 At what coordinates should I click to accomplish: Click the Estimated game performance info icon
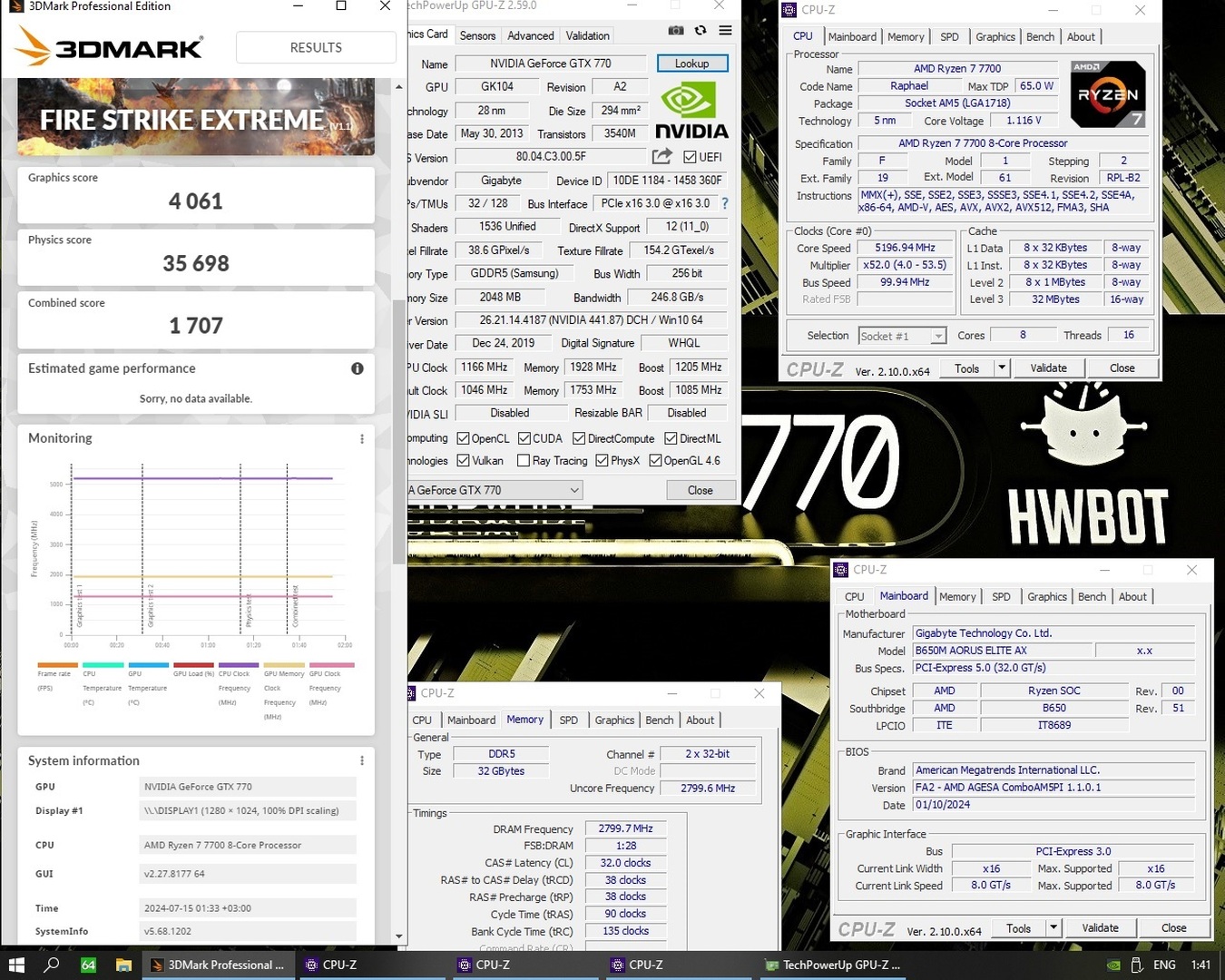(x=358, y=368)
